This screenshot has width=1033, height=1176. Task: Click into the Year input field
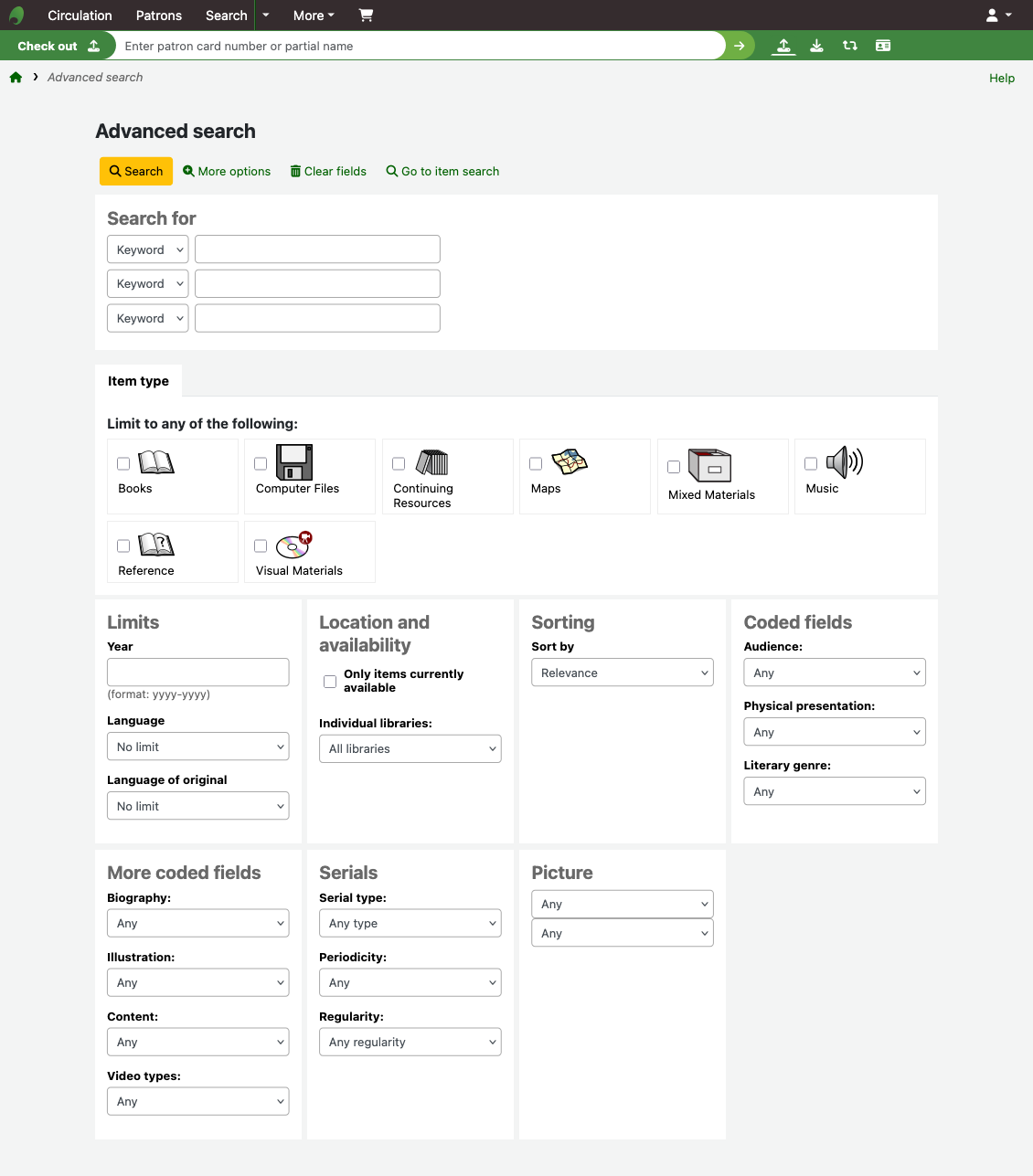click(197, 673)
